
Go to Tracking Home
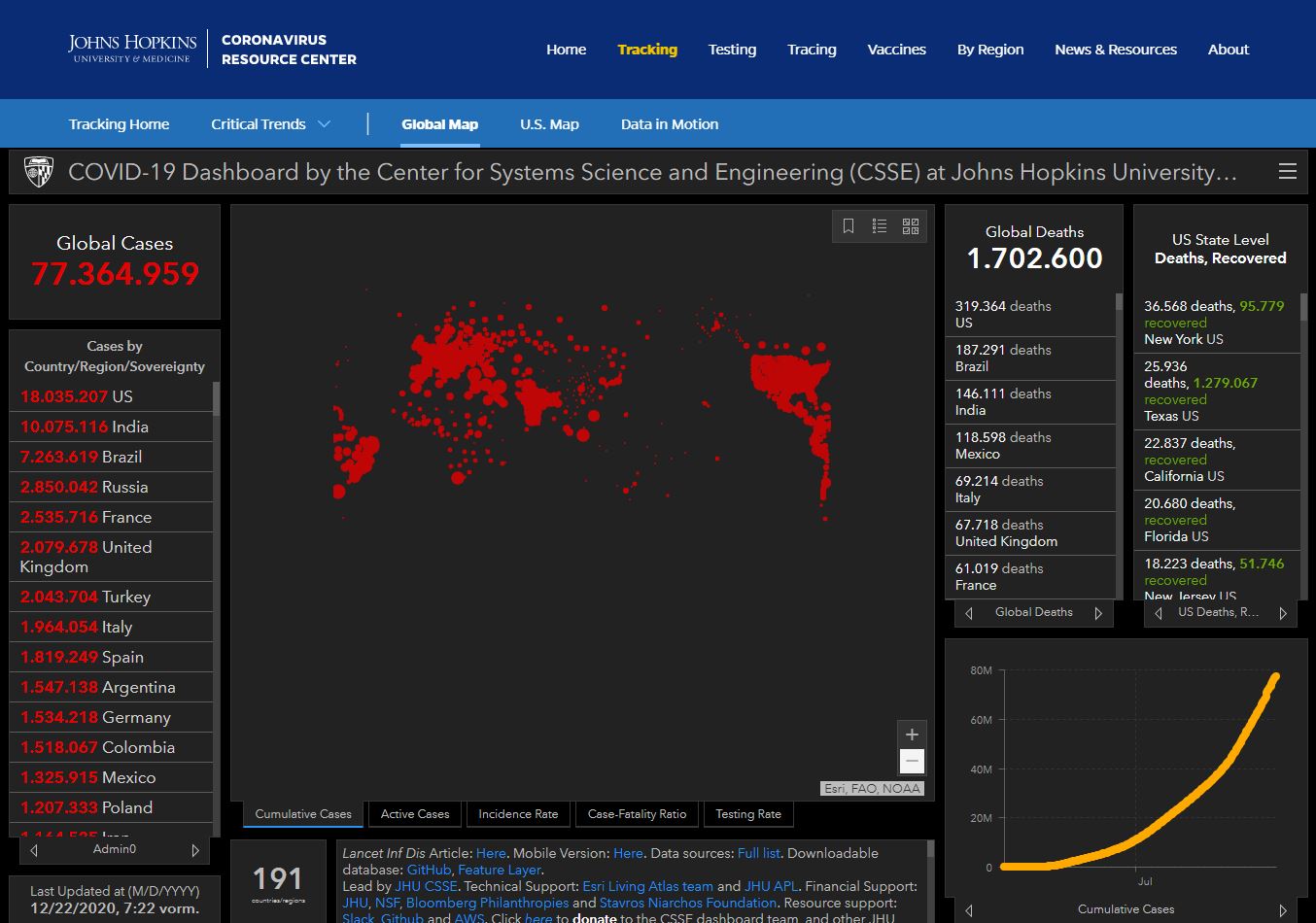119,124
